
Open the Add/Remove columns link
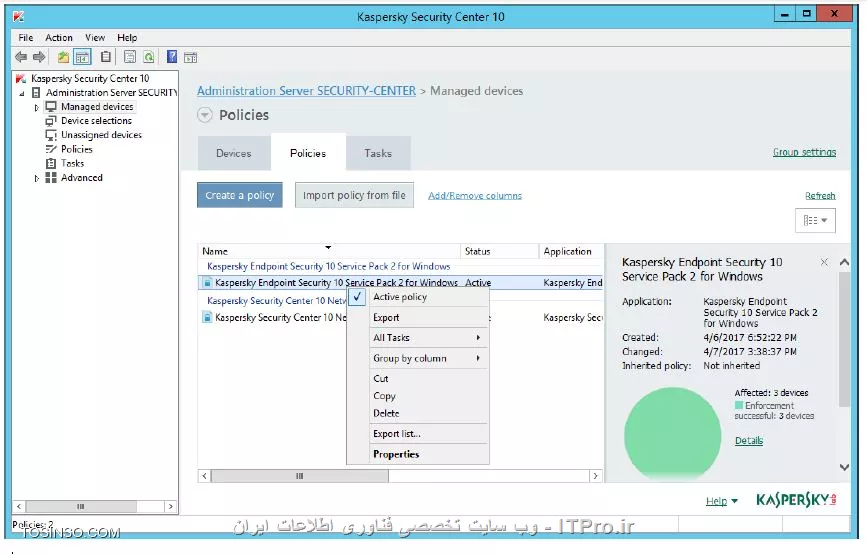click(x=475, y=195)
